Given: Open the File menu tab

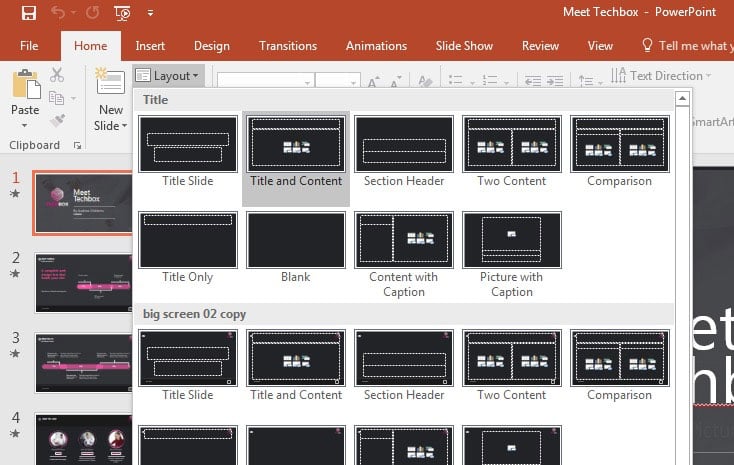Looking at the screenshot, I should coord(29,46).
